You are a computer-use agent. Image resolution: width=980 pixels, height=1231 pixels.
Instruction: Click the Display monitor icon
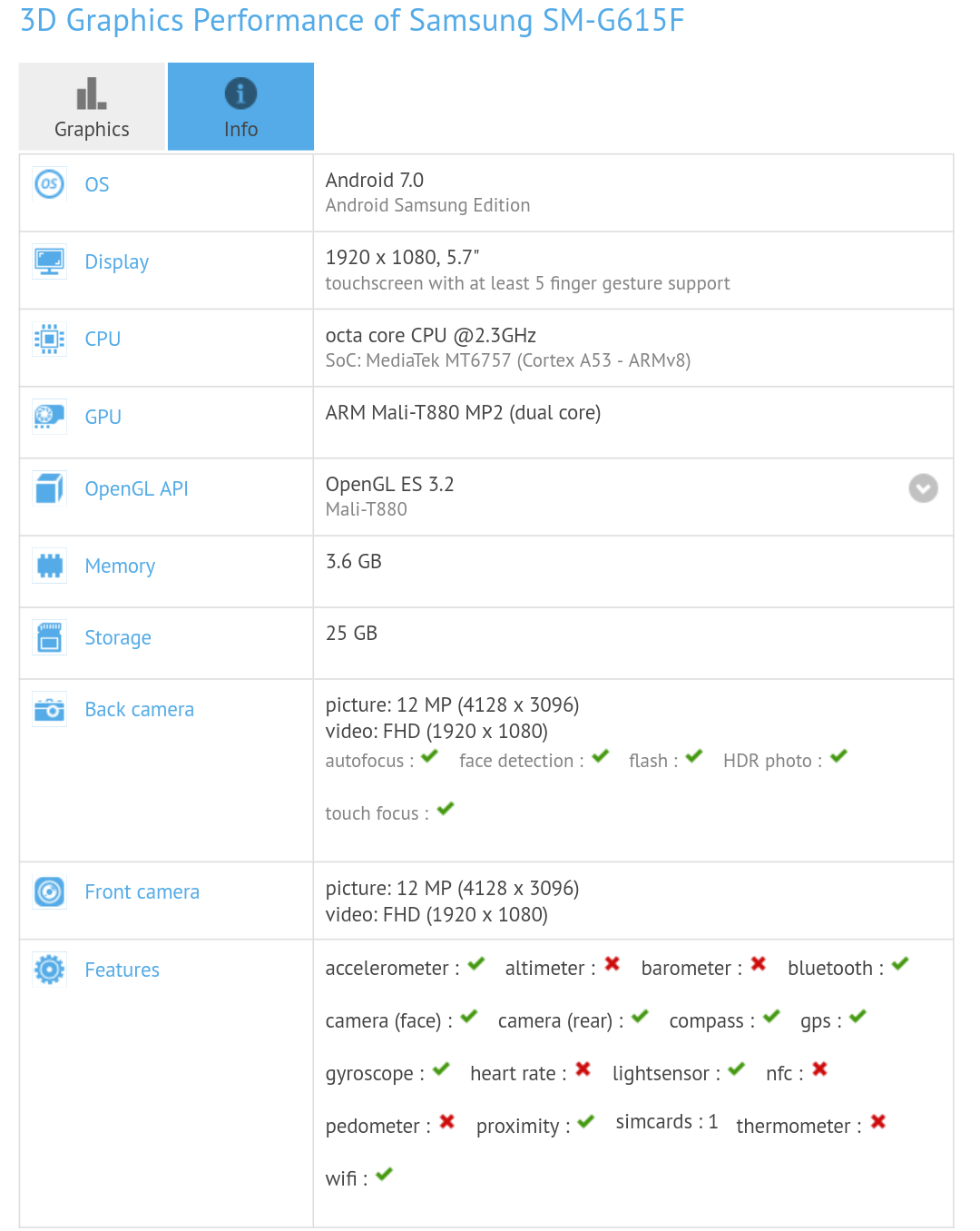[49, 261]
